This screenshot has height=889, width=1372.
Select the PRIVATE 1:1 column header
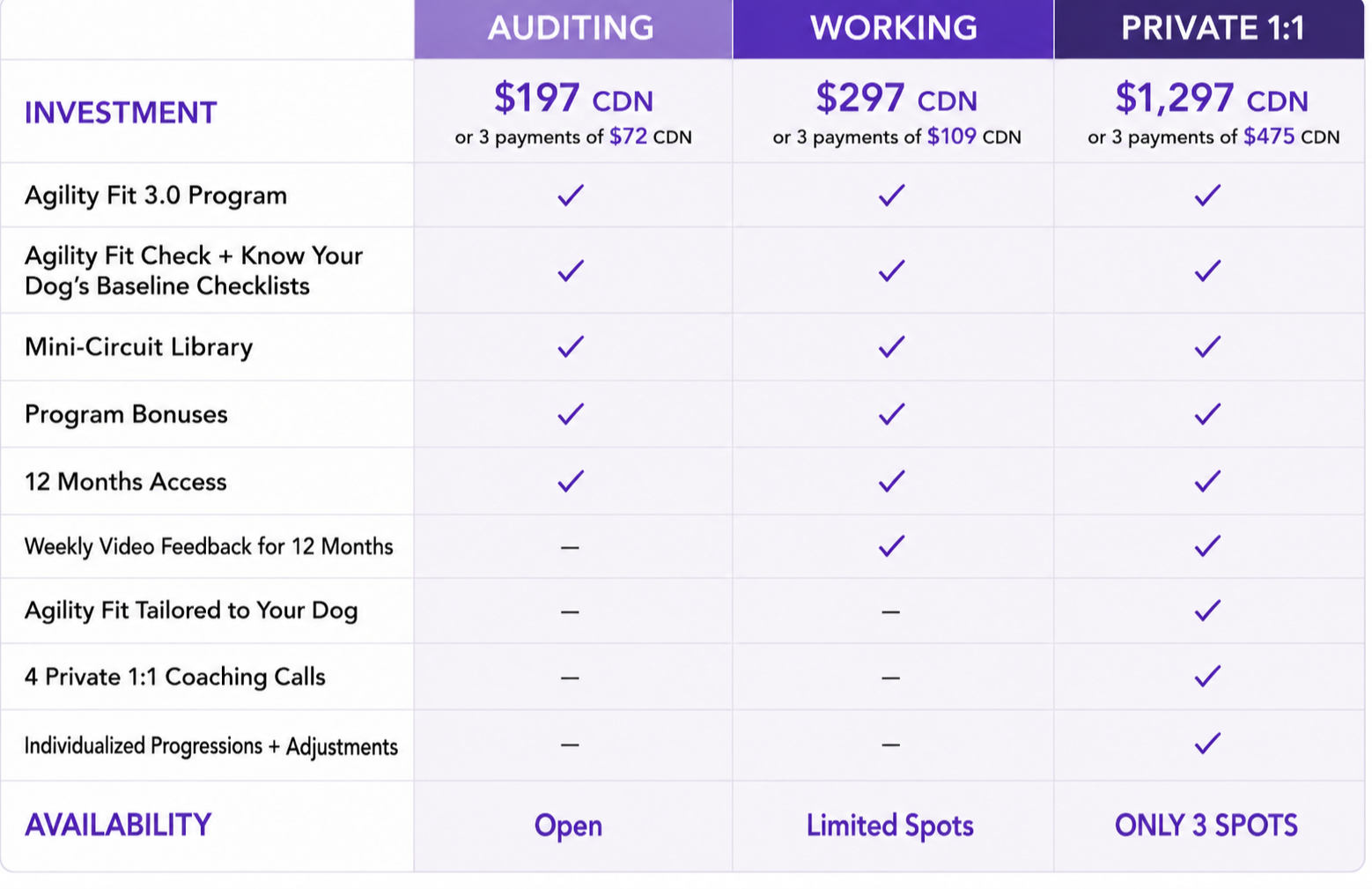pos(1211,28)
